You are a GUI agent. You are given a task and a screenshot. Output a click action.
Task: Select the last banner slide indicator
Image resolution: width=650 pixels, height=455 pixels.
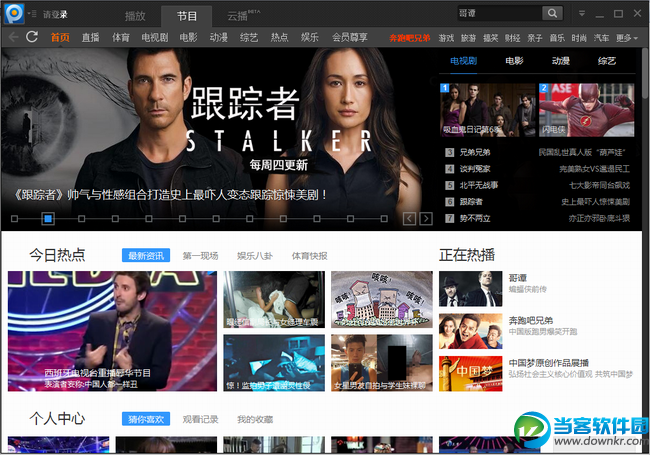tap(384, 218)
